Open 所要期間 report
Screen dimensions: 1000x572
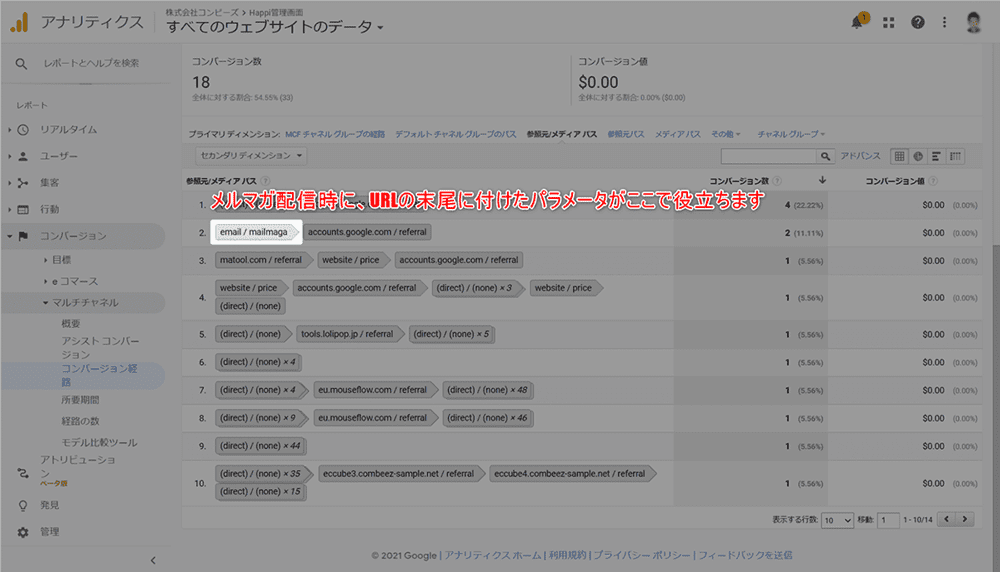[x=80, y=400]
